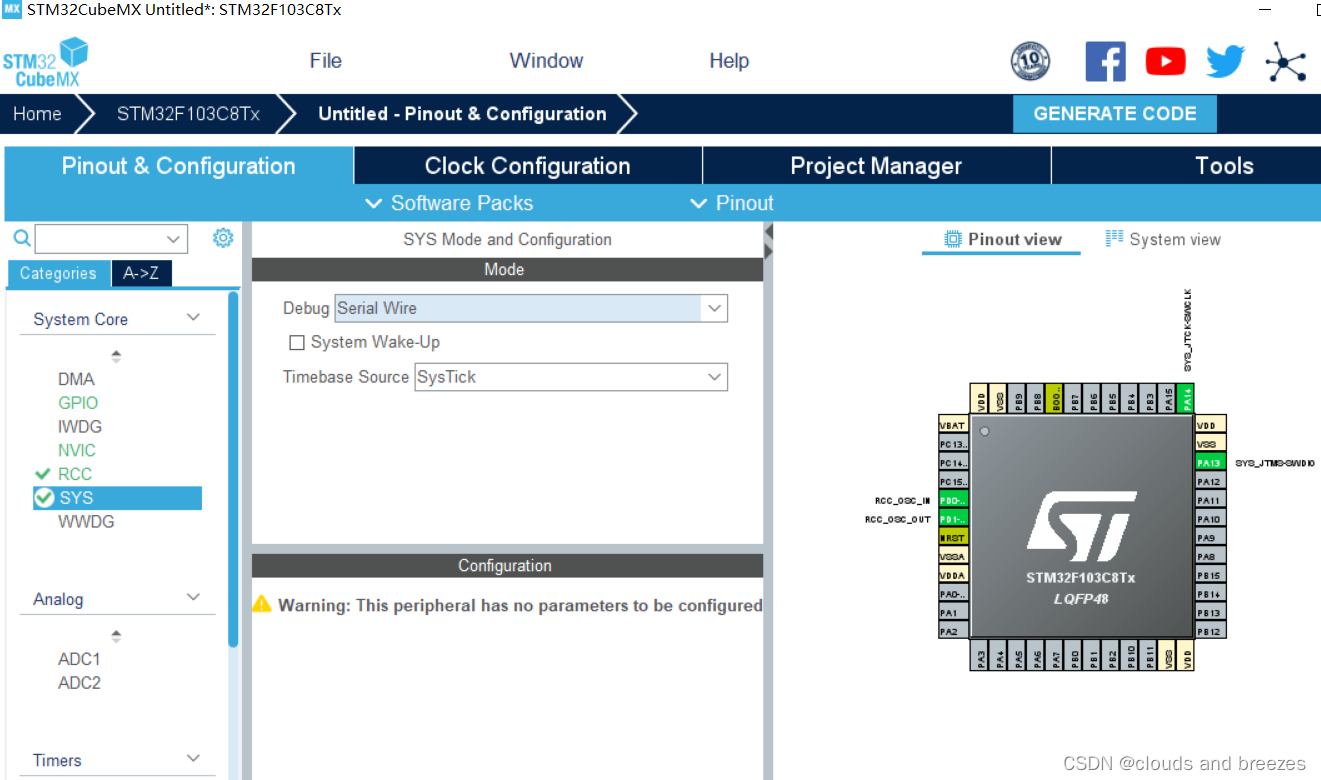Click the VBAT pin on chip
Viewport: 1321px width, 780px height.
pyautogui.click(x=953, y=426)
